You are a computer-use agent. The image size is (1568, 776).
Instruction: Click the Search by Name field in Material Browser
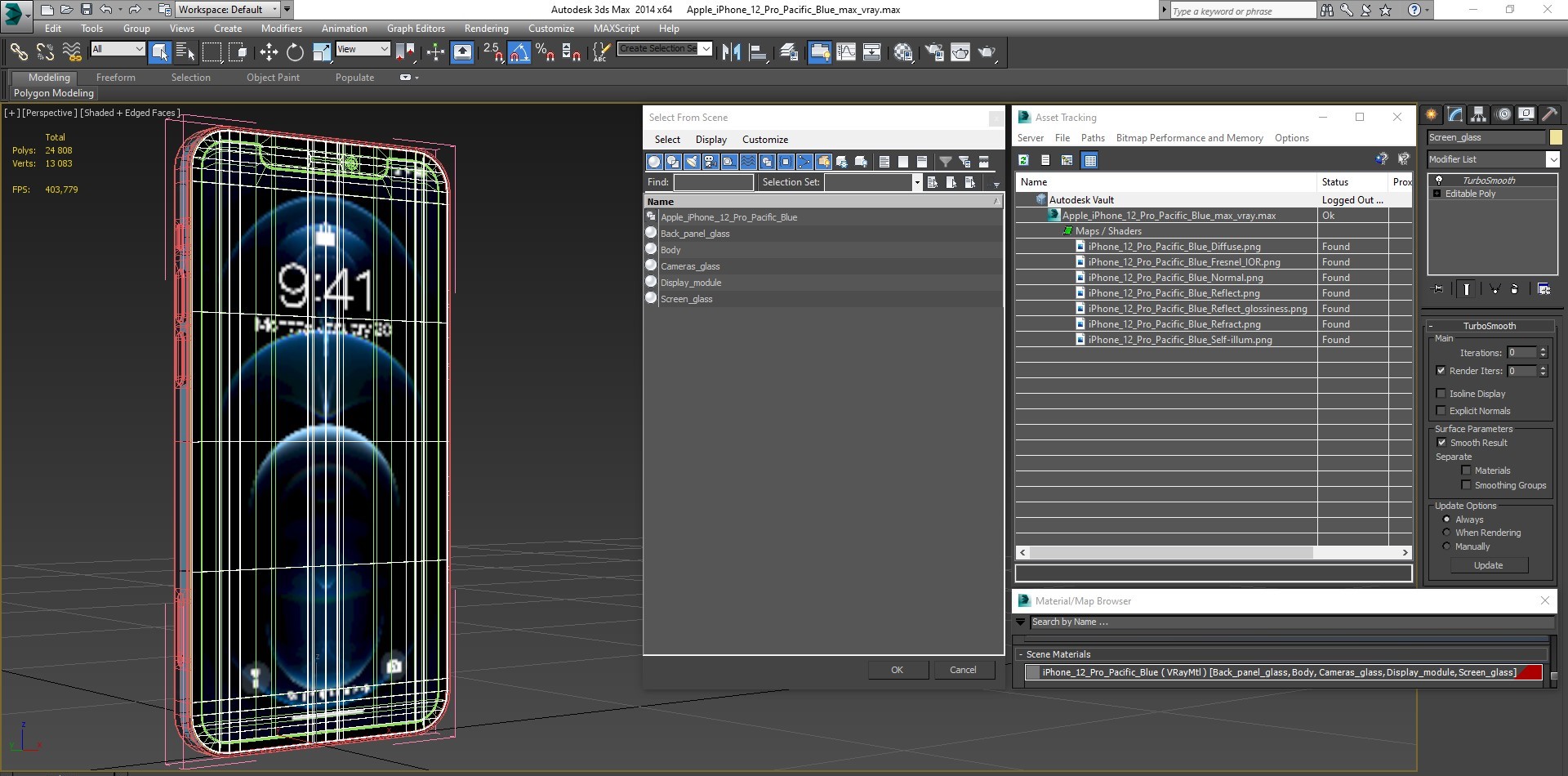1291,622
